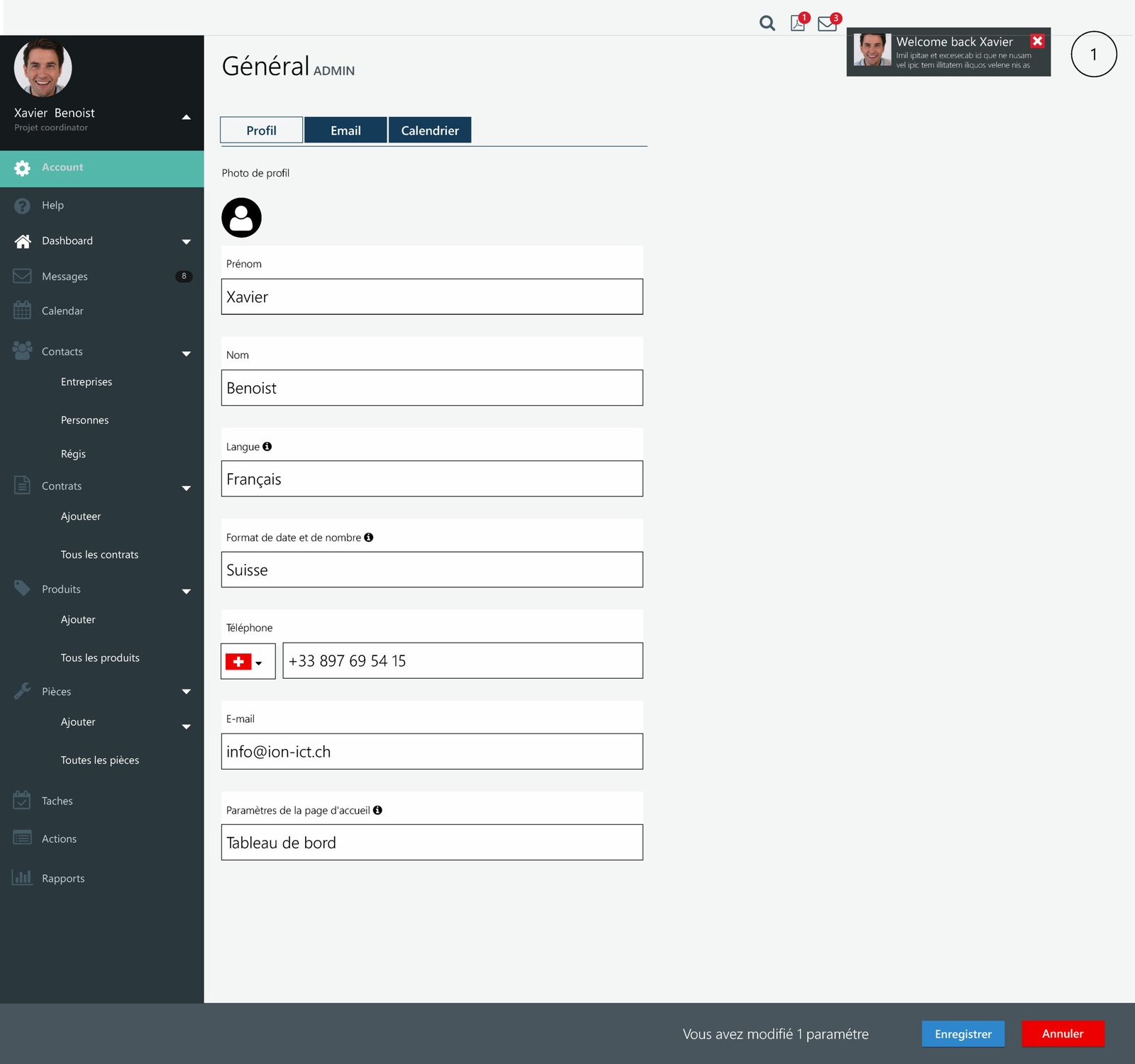The image size is (1135, 1064).
Task: Open the Calendrier tab
Action: click(x=430, y=130)
